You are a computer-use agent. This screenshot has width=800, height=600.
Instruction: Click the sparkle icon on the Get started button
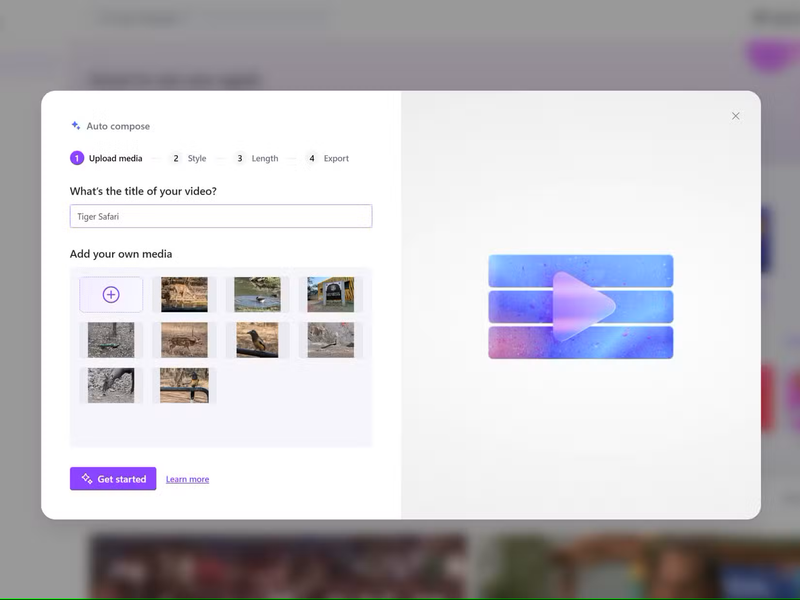click(x=86, y=479)
